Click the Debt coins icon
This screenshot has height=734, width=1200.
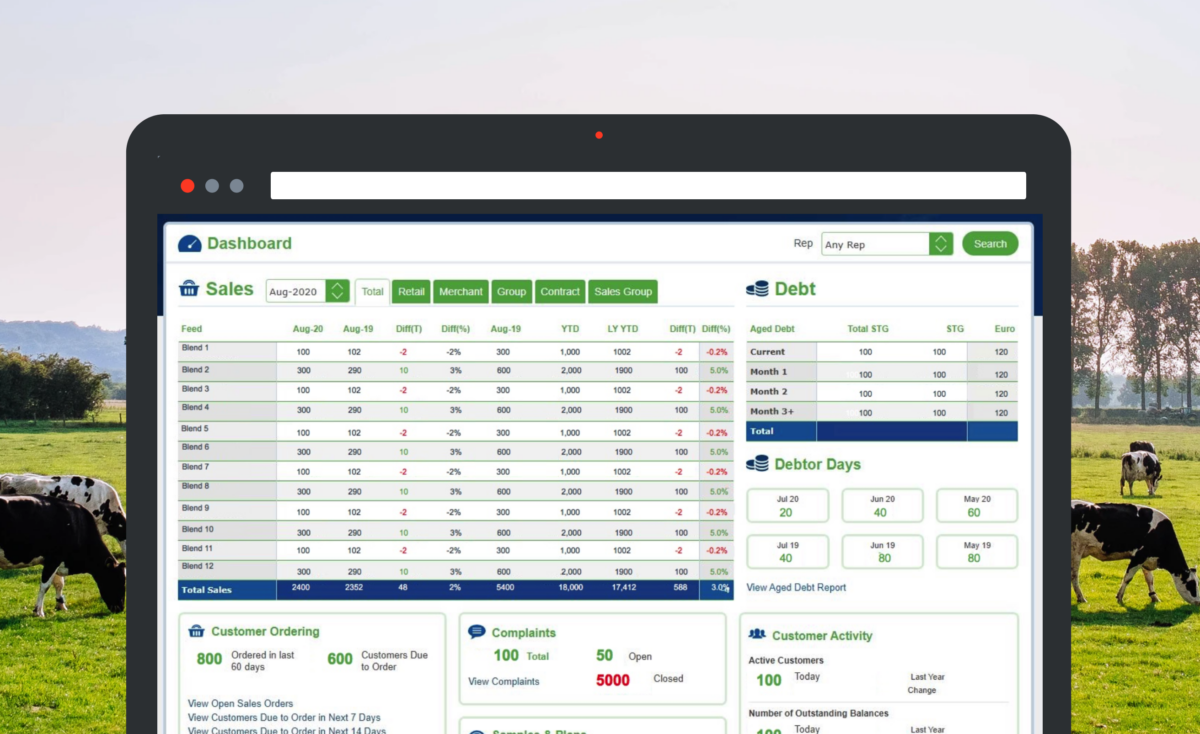(x=757, y=288)
